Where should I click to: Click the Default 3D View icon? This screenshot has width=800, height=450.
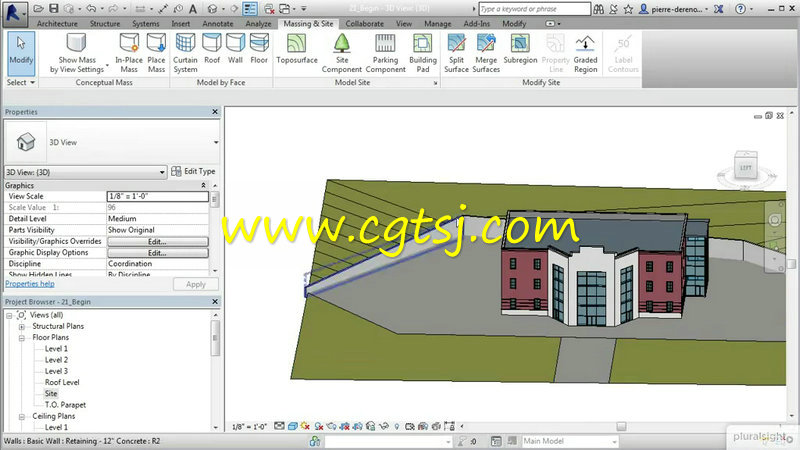pos(213,9)
